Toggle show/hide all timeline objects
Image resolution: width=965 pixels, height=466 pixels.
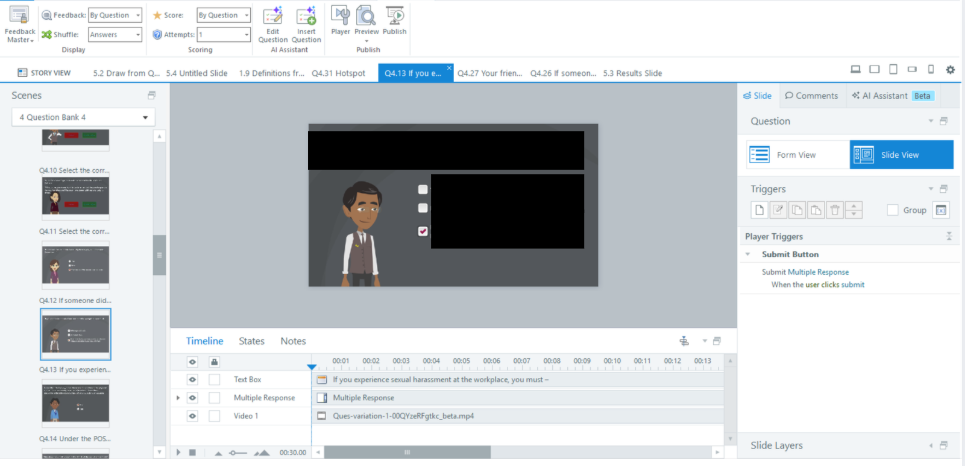click(193, 362)
